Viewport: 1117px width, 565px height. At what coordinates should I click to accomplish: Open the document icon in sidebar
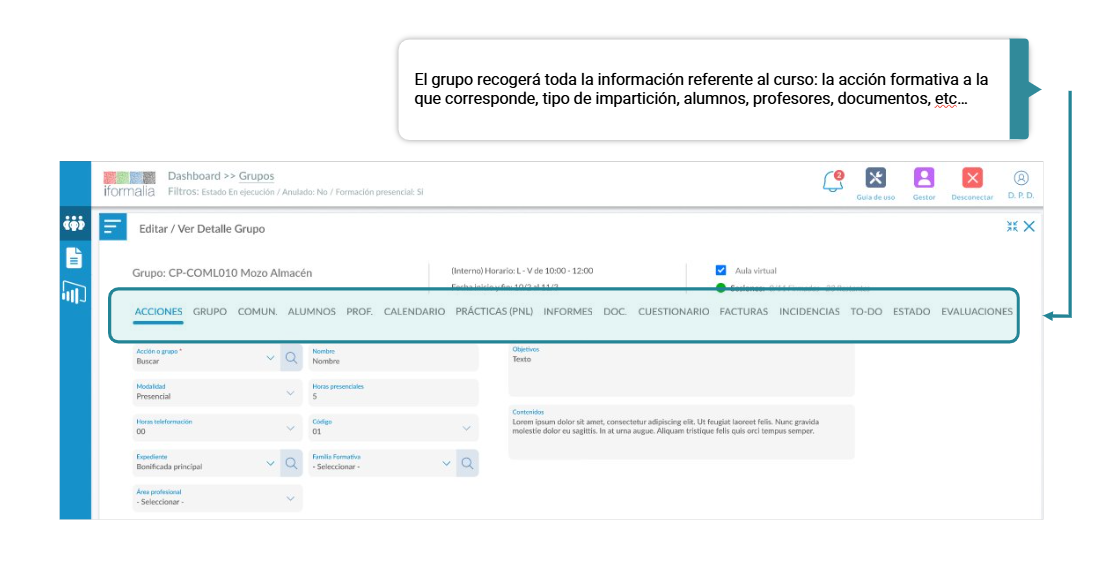tap(74, 257)
